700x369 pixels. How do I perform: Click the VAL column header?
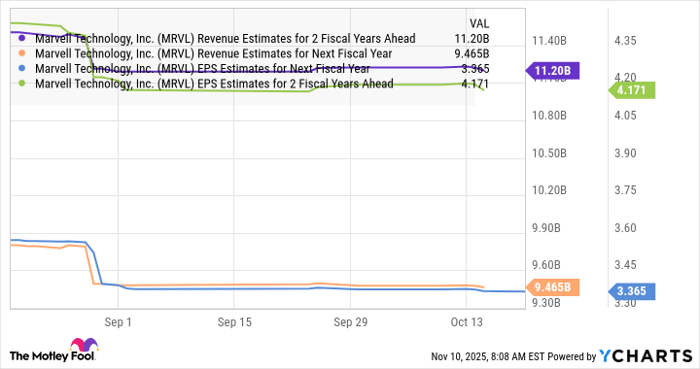tap(479, 23)
